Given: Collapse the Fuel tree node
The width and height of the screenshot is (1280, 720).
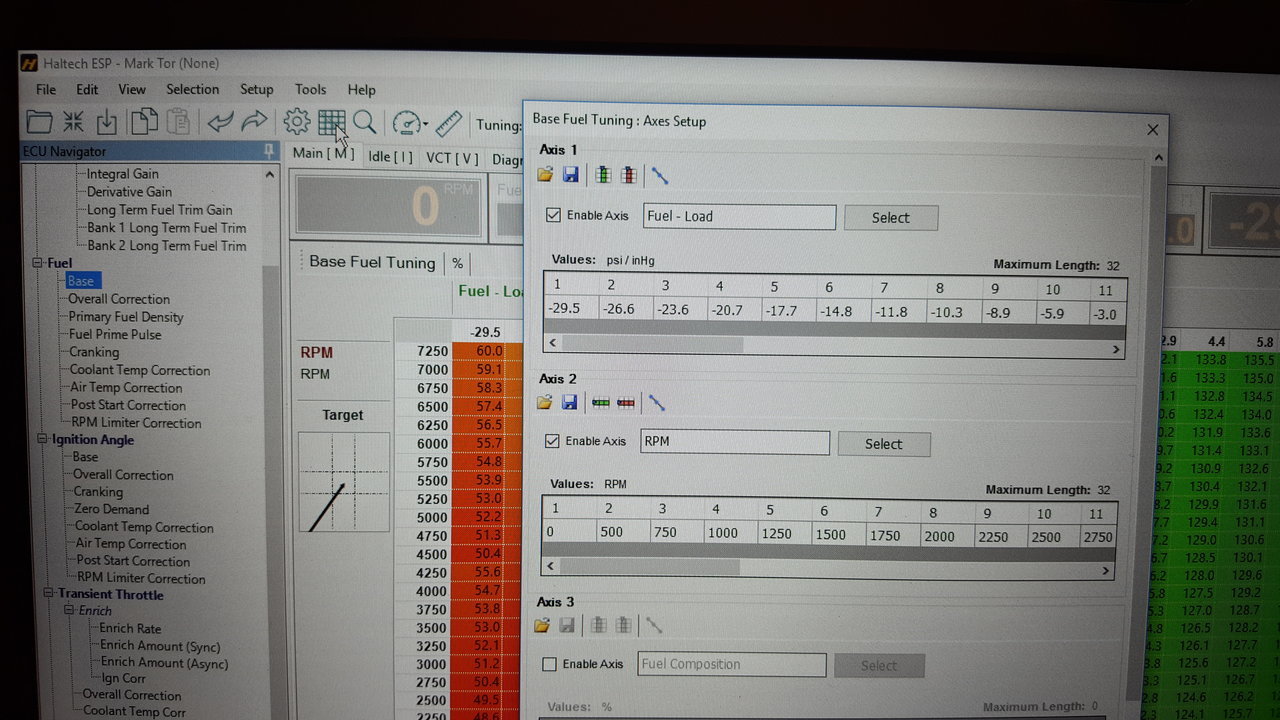Looking at the screenshot, I should (x=37, y=263).
